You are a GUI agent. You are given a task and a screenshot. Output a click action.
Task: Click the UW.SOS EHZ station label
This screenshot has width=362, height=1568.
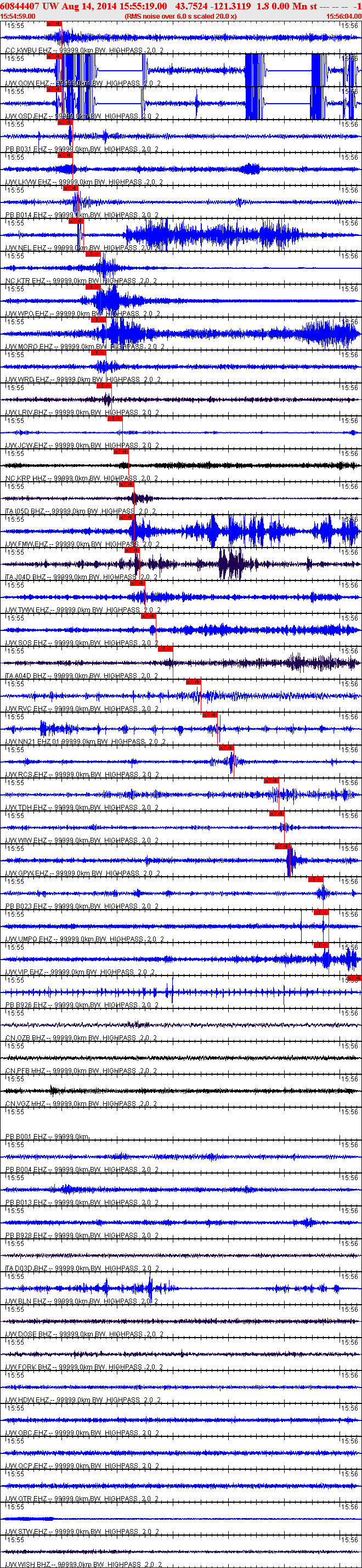[x=82, y=643]
